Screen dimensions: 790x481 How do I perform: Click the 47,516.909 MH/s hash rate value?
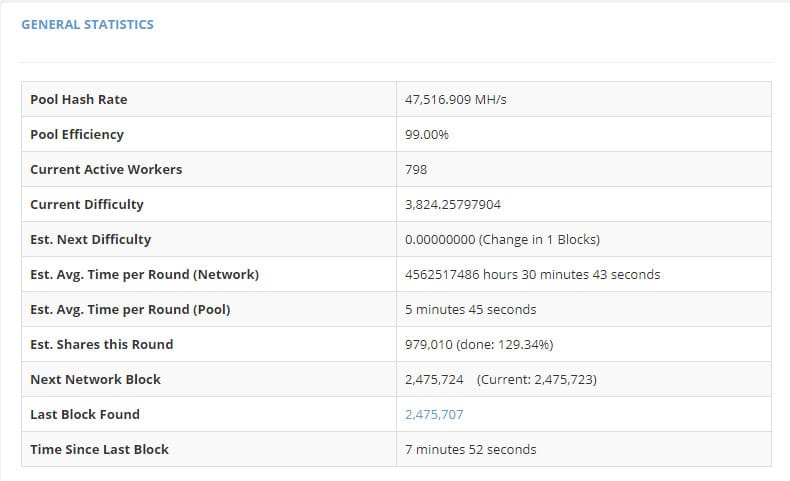456,99
